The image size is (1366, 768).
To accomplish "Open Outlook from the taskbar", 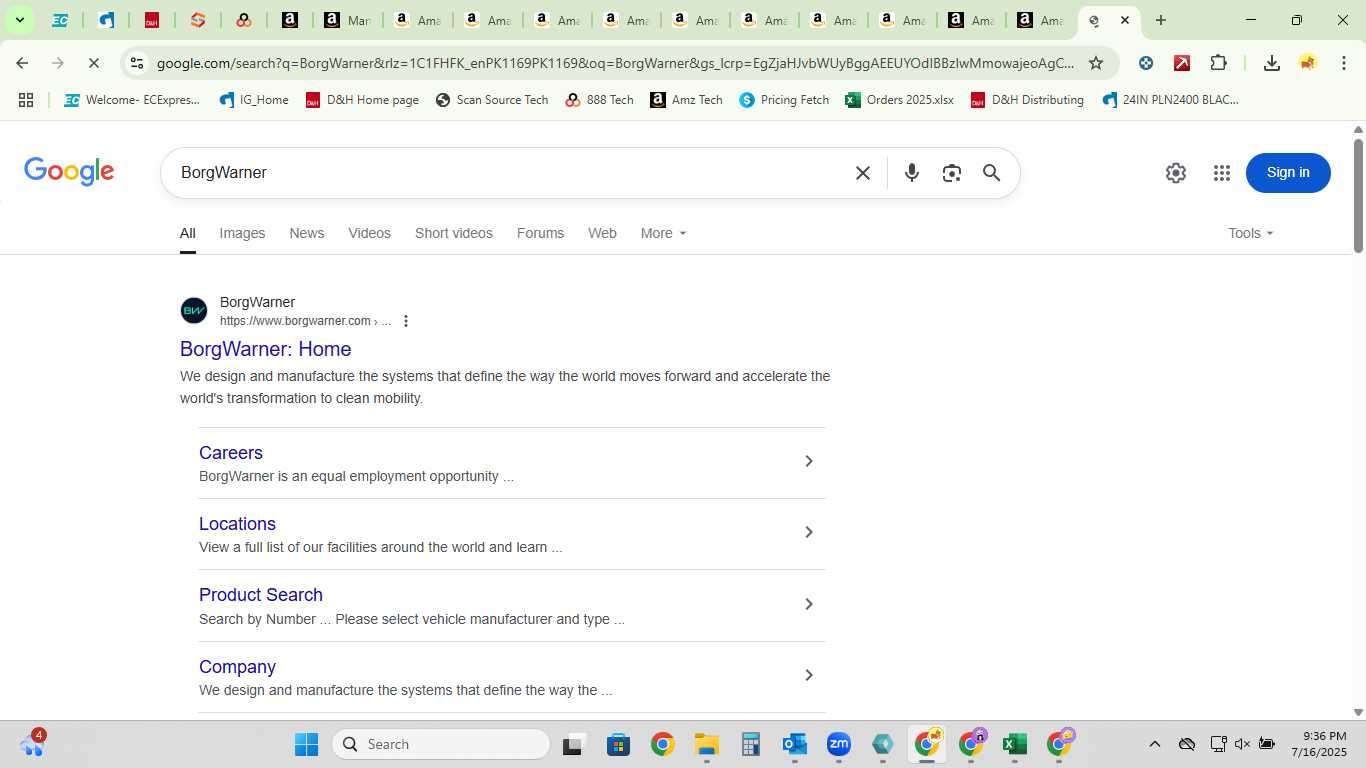I will 794,744.
